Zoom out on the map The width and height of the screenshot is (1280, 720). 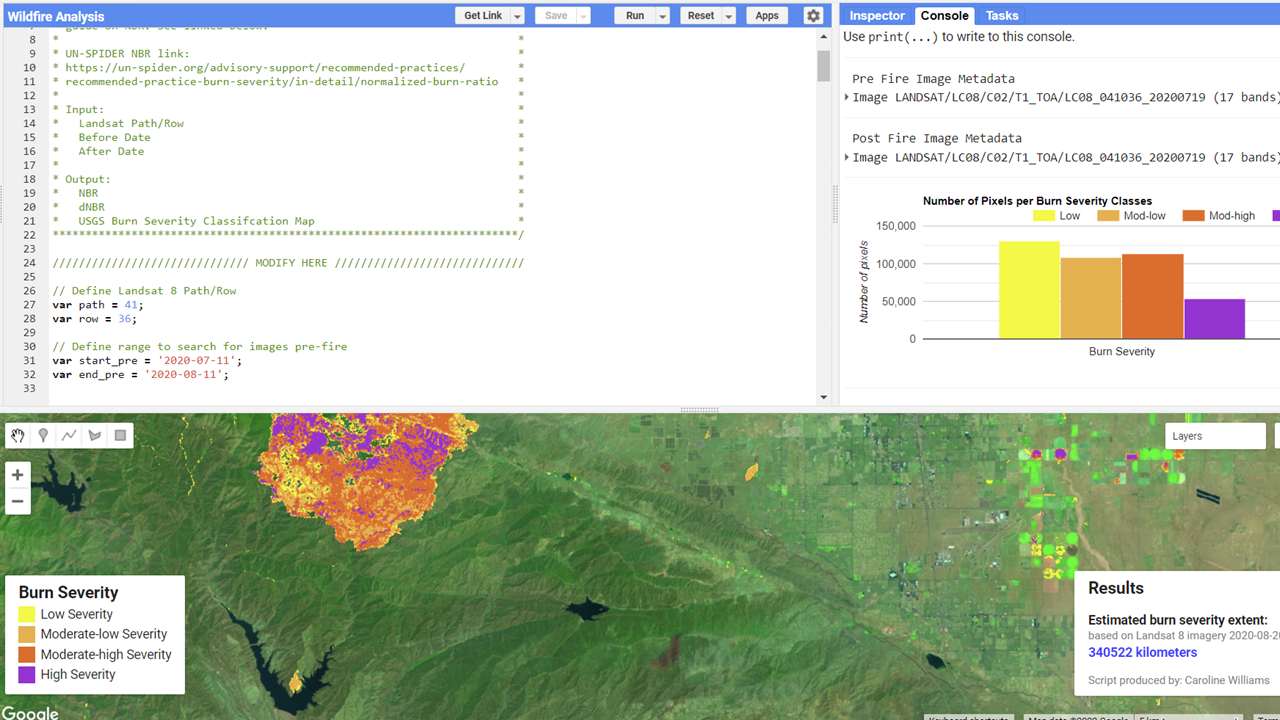pos(18,501)
